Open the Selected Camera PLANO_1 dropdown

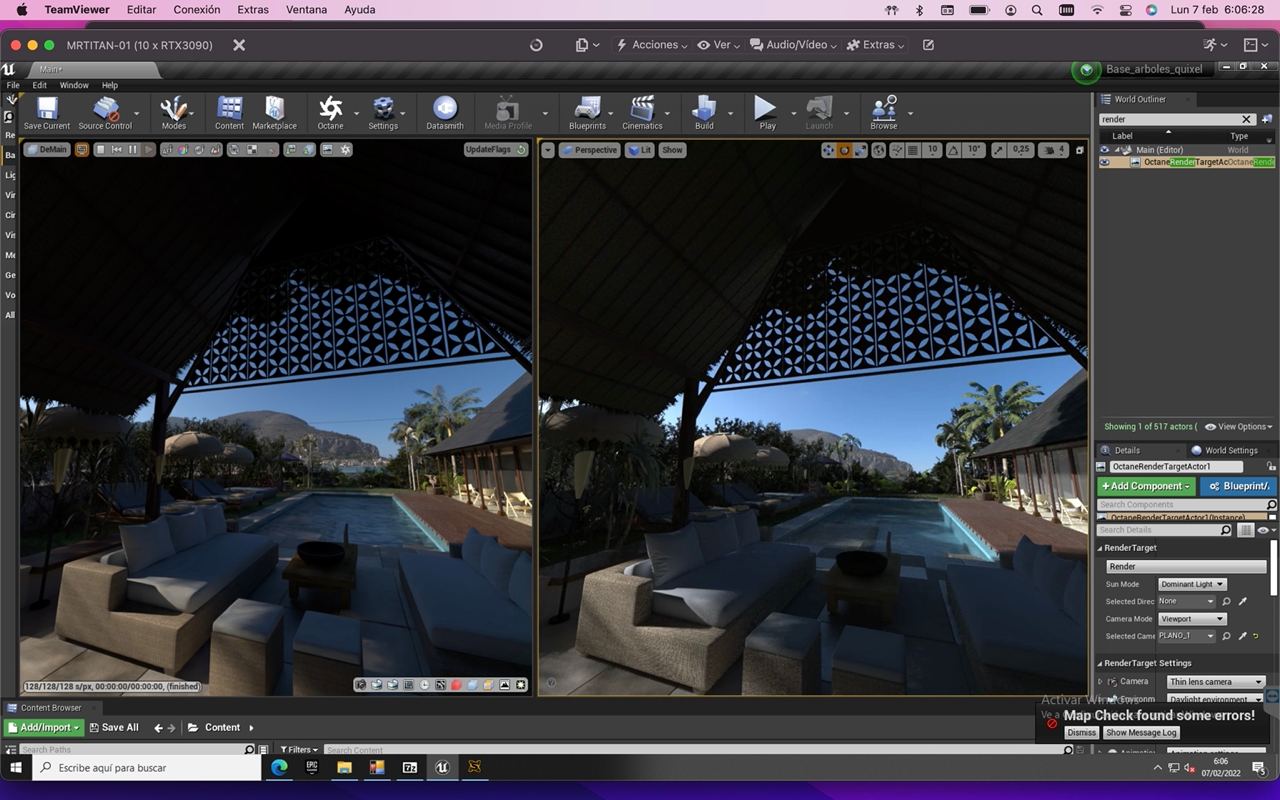(1187, 636)
